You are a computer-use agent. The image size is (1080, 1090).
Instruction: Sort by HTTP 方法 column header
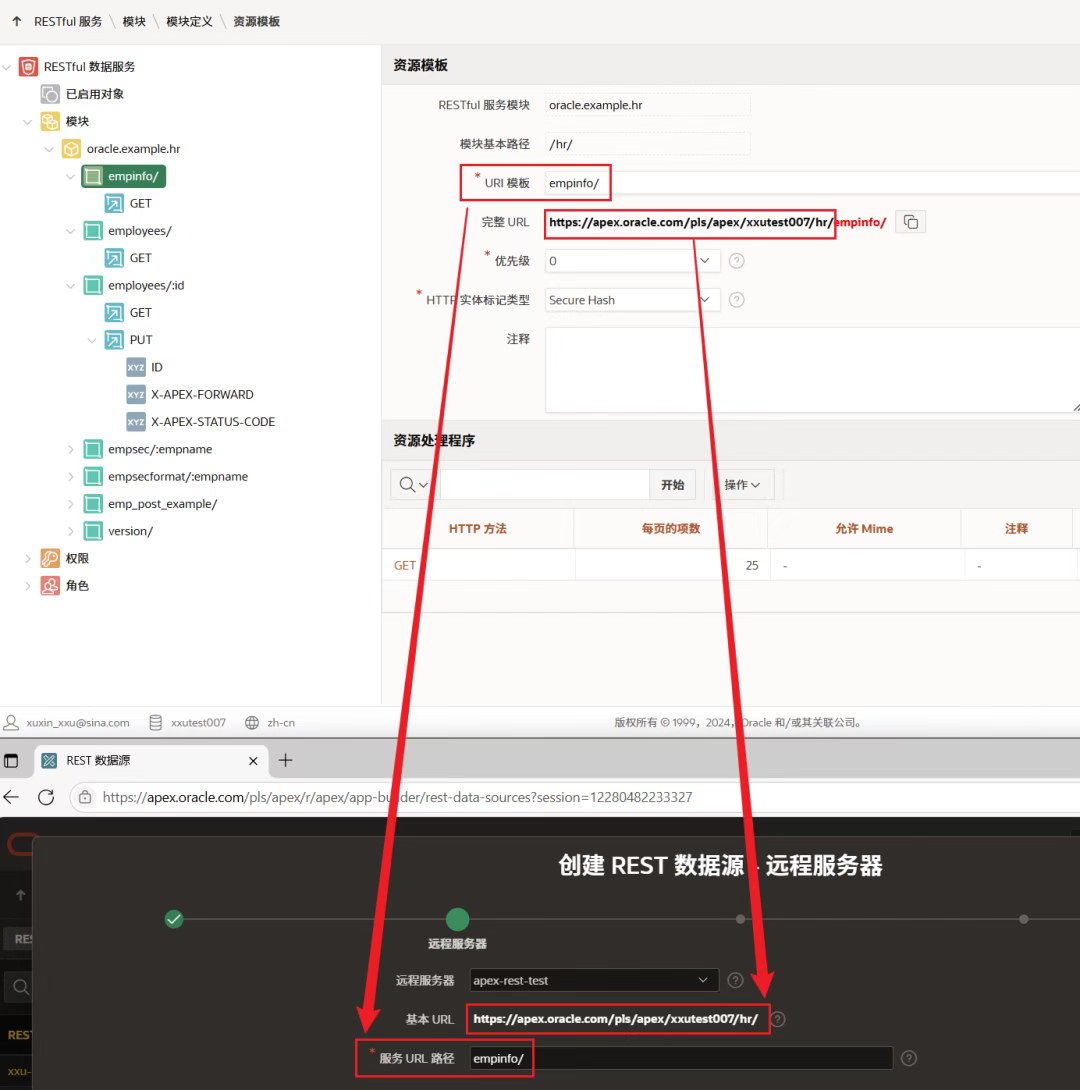[477, 529]
